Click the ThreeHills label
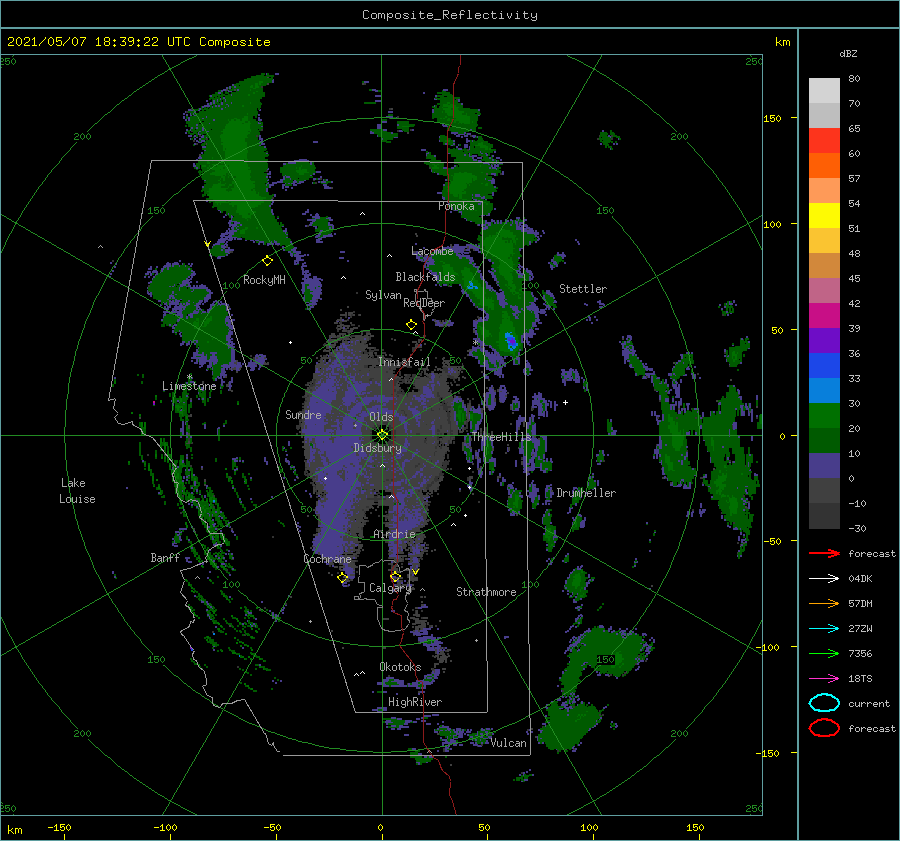The width and height of the screenshot is (900, 841). tap(502, 437)
